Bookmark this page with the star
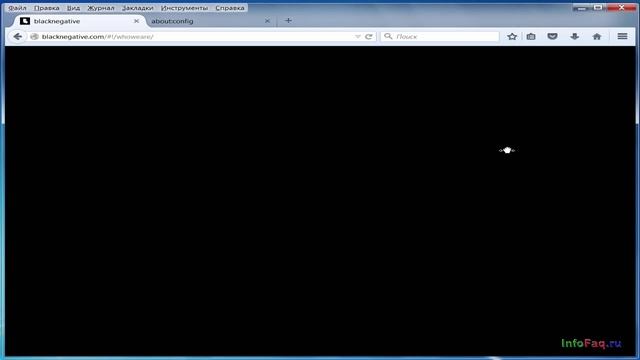 coord(512,37)
